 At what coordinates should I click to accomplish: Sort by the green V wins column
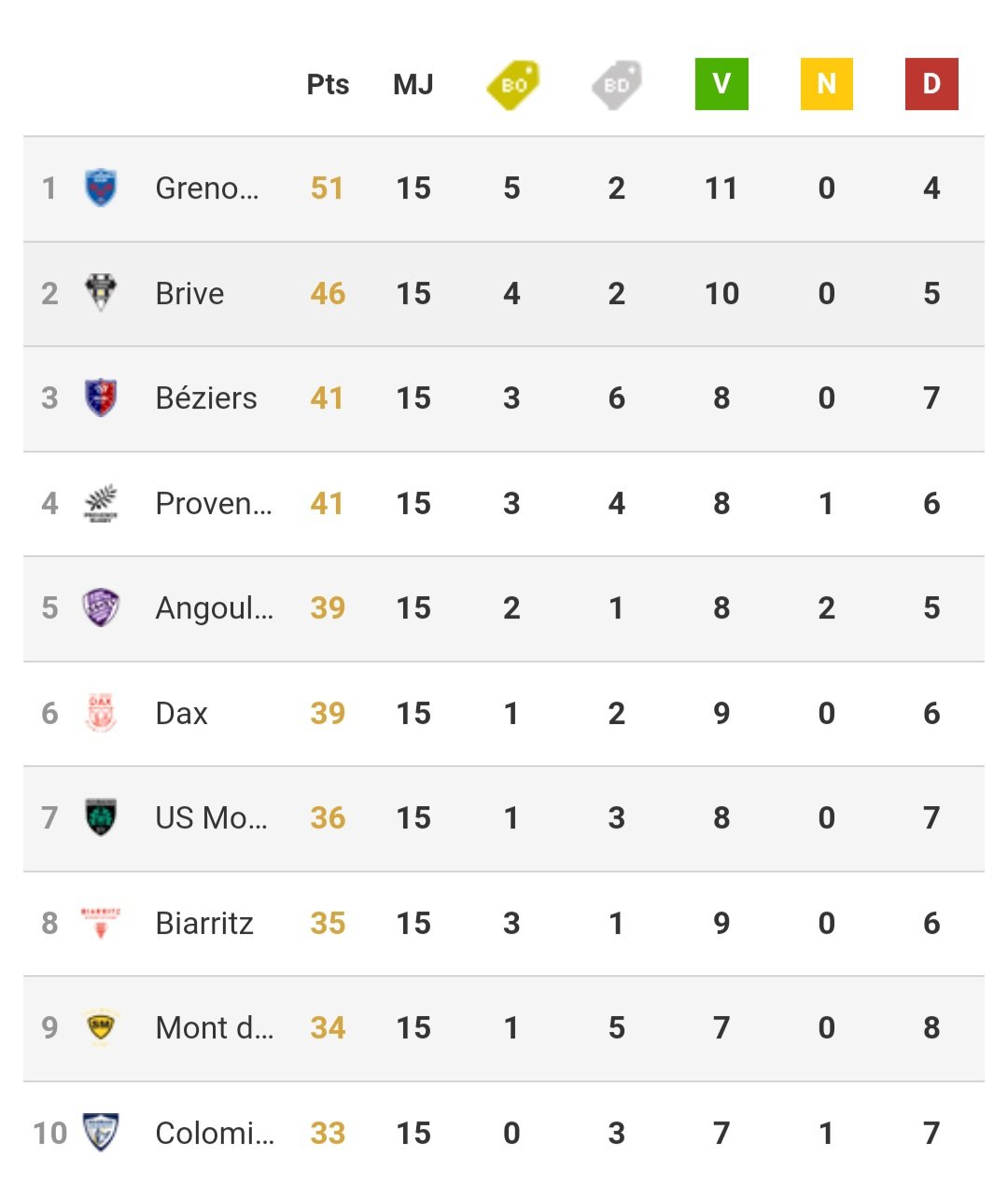(721, 84)
